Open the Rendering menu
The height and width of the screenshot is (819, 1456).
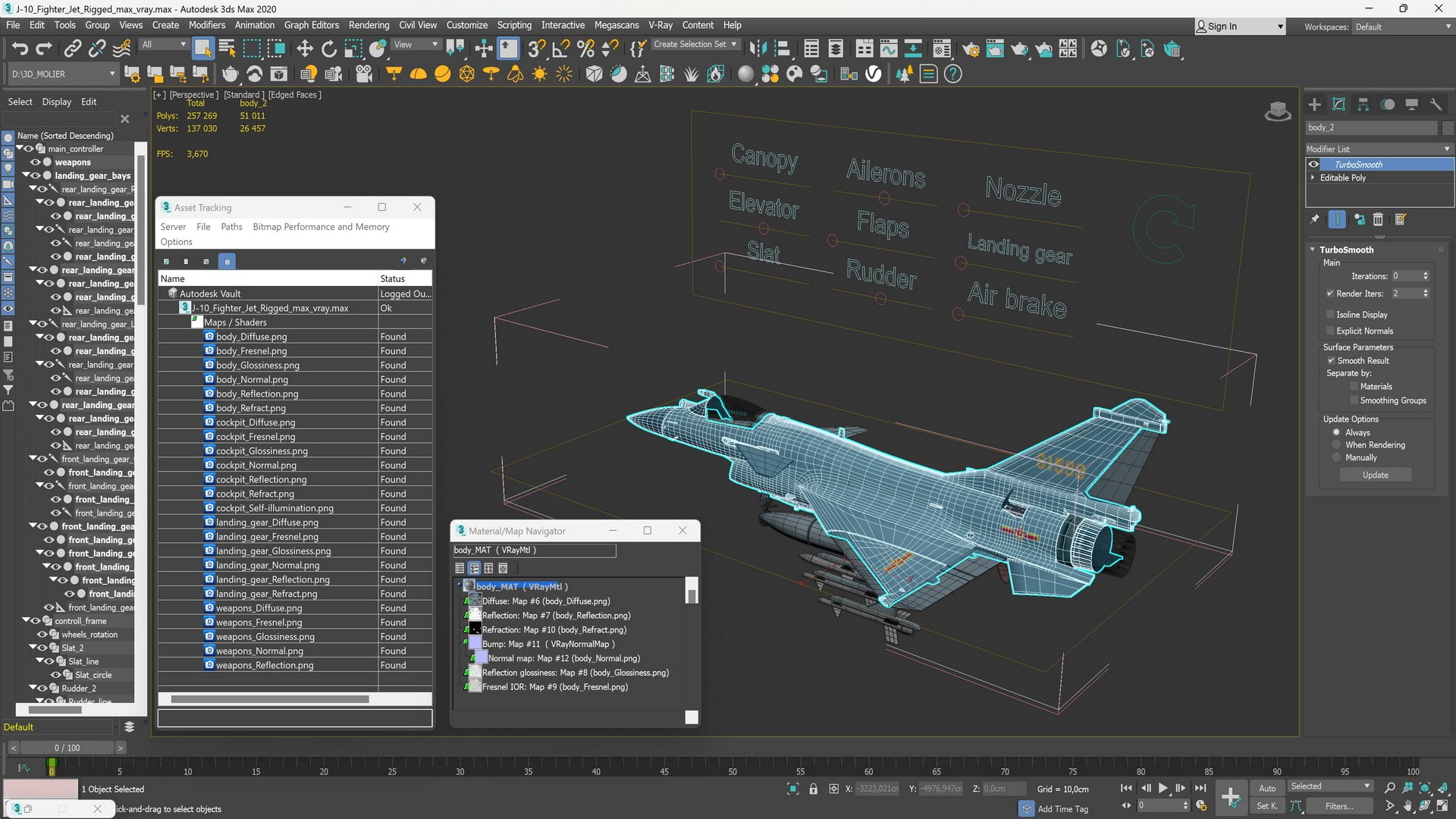369,25
